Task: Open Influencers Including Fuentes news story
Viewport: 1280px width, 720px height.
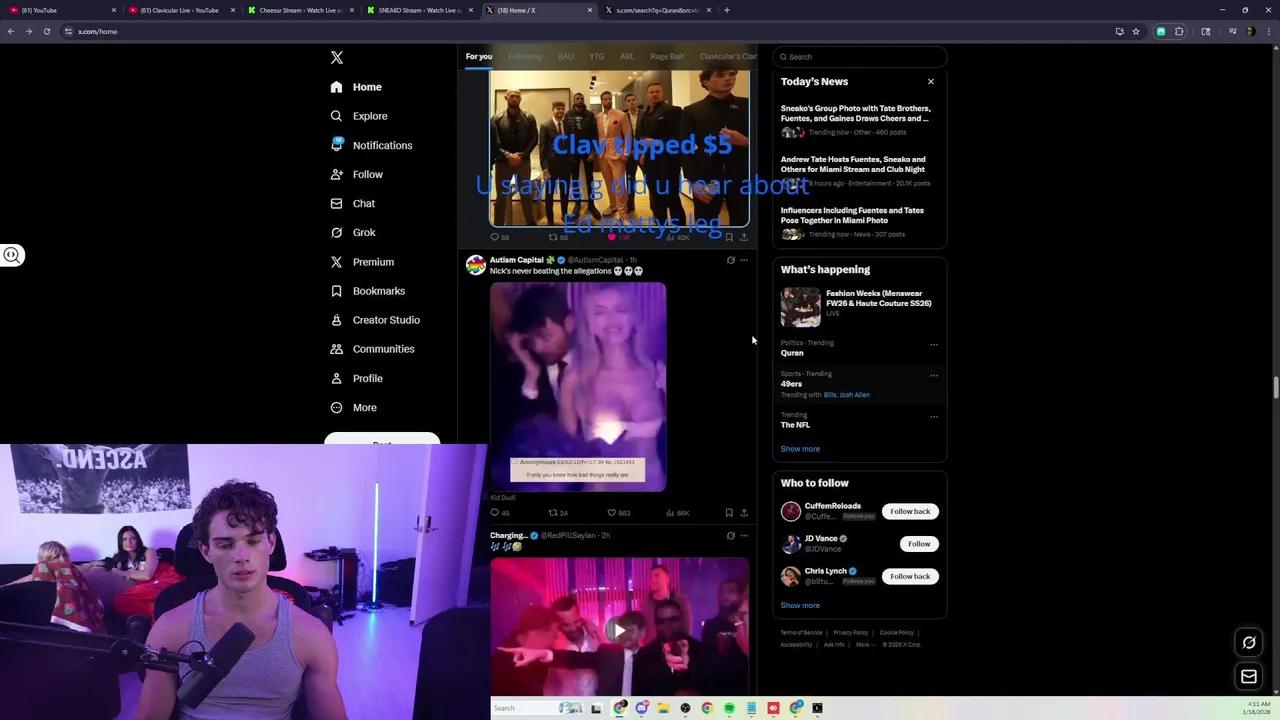Action: [859, 222]
